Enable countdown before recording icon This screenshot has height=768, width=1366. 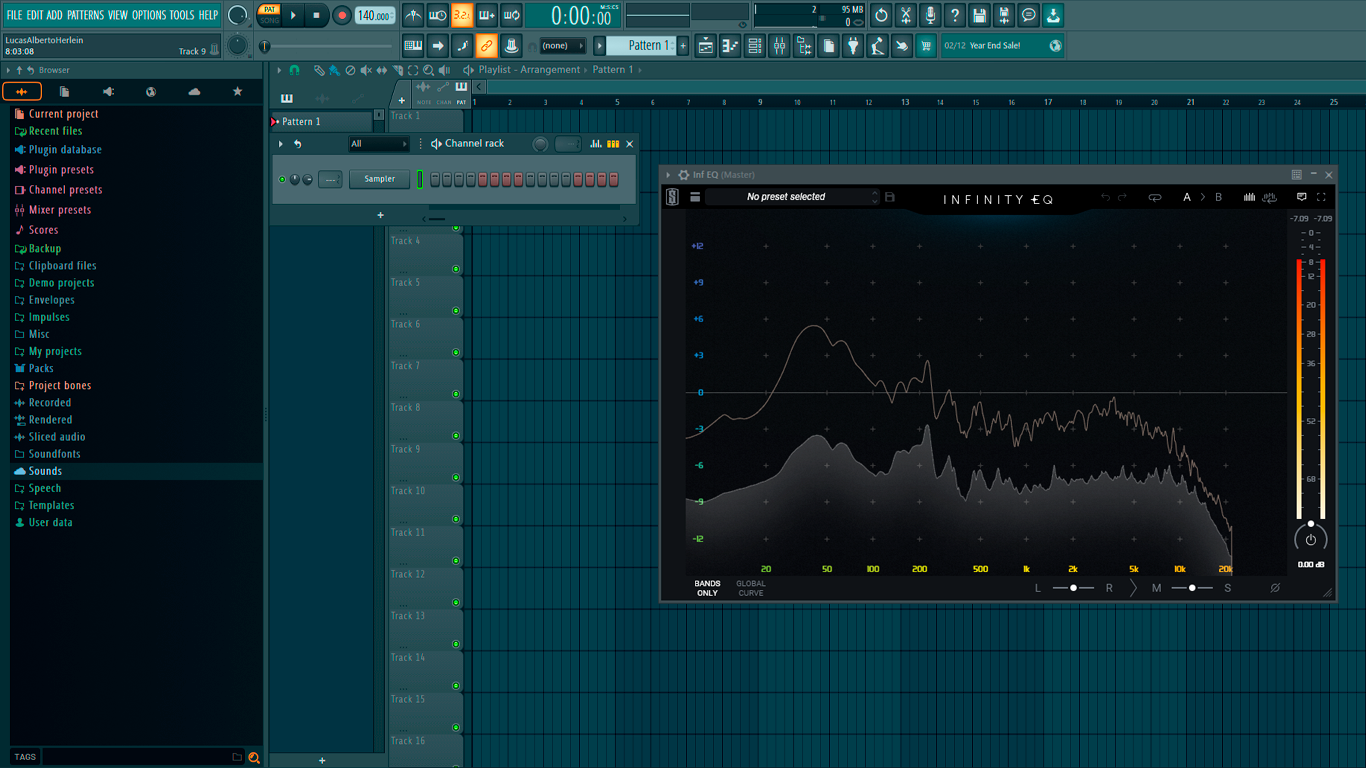pos(462,15)
